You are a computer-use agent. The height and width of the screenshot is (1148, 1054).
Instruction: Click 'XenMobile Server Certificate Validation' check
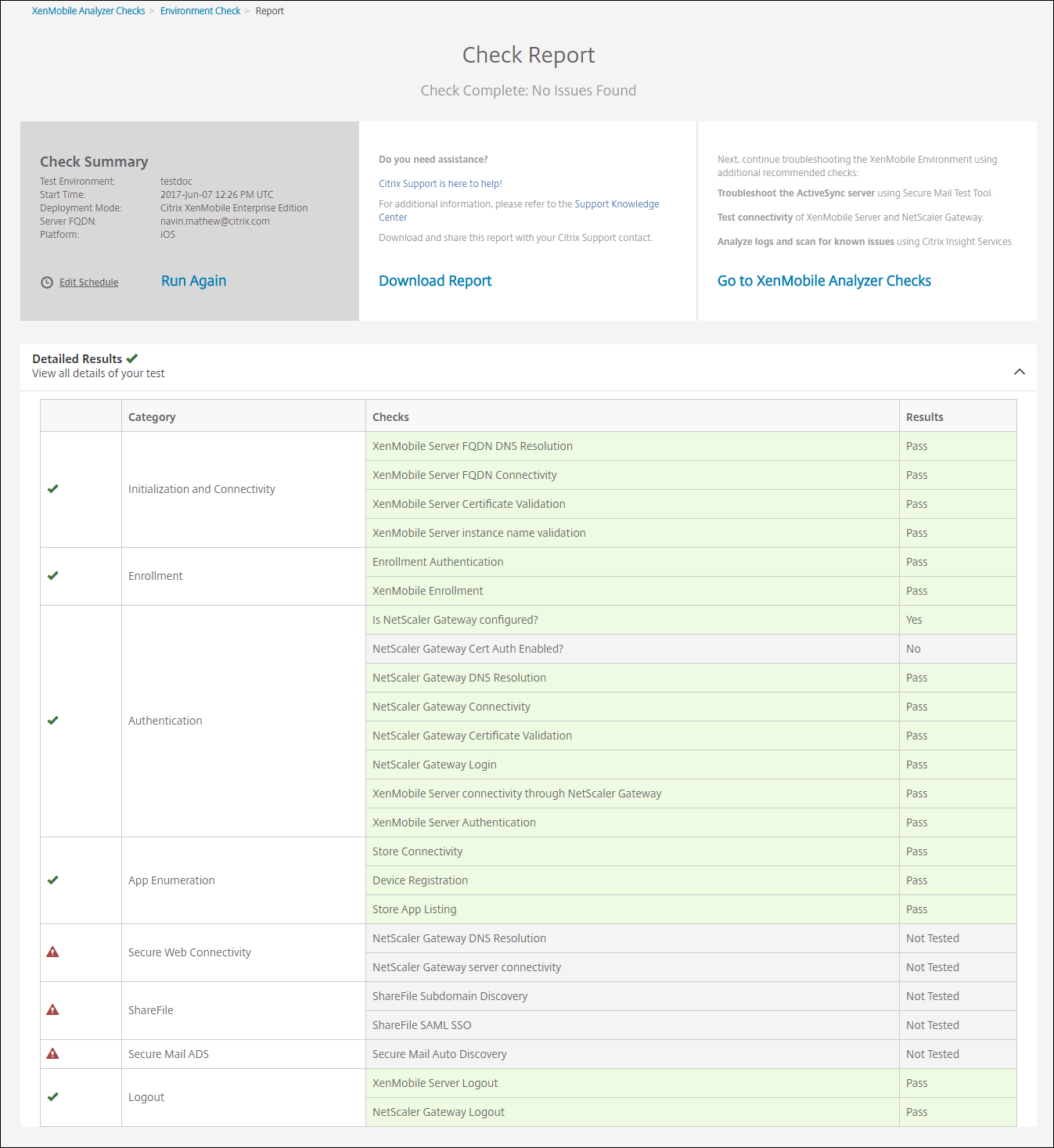(x=632, y=504)
